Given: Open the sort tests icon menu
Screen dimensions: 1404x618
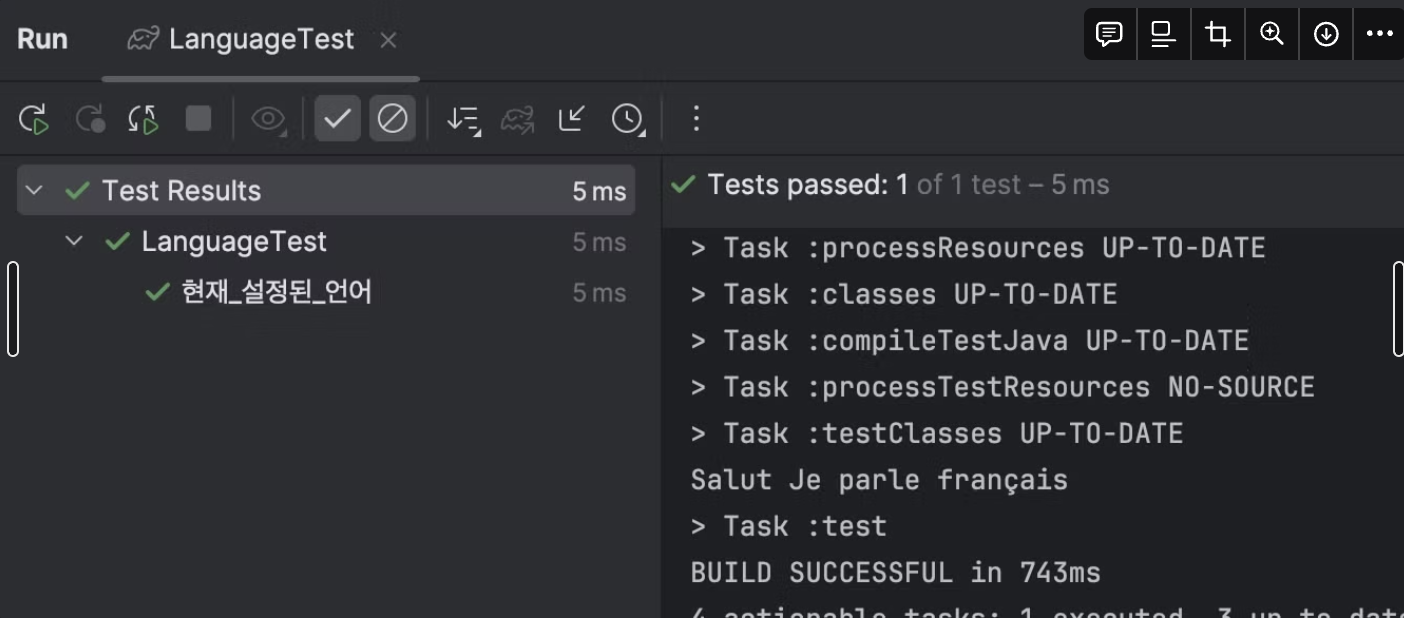Looking at the screenshot, I should pos(463,120).
